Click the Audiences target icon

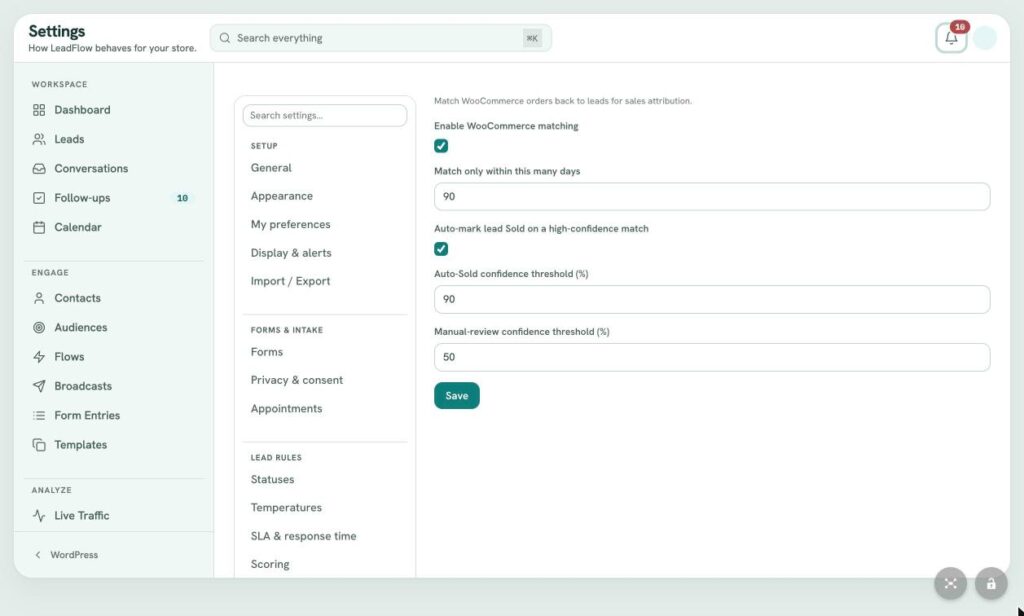pos(39,327)
